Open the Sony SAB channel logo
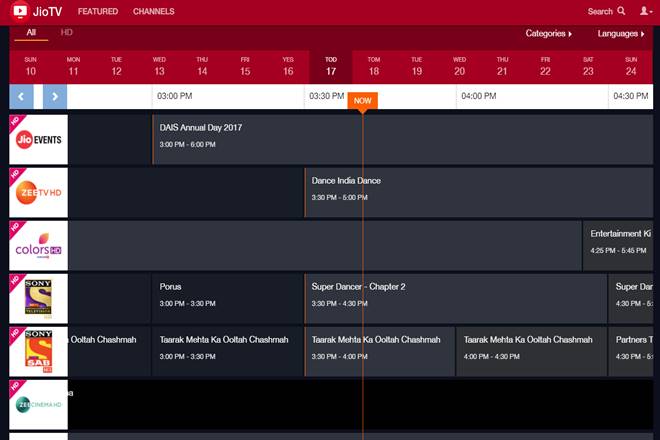Viewport: 660px width, 440px height. click(38, 352)
